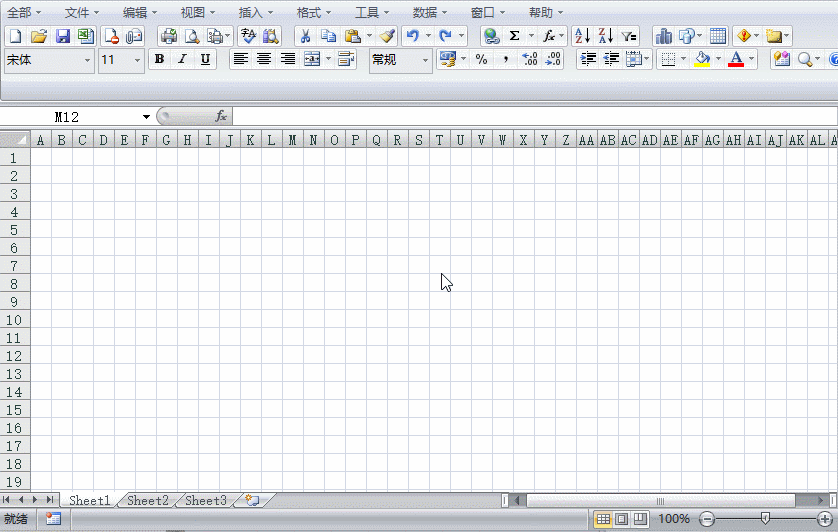Click the New blank workbook icon

[x=15, y=36]
